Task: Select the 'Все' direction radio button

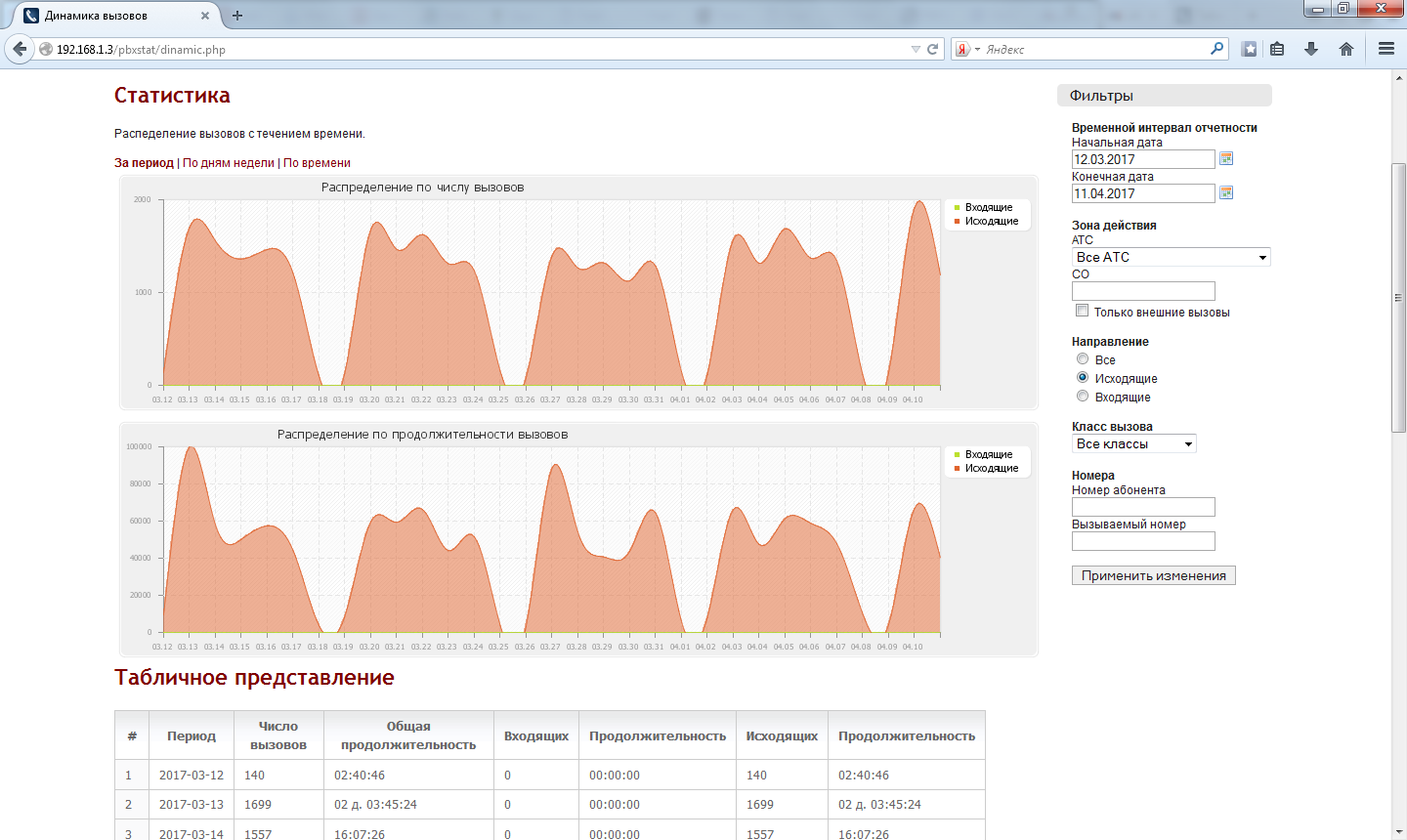Action: [1083, 359]
